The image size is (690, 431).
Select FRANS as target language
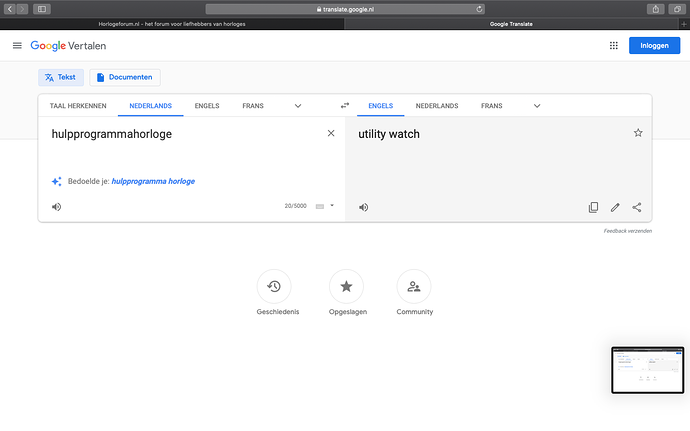[492, 106]
